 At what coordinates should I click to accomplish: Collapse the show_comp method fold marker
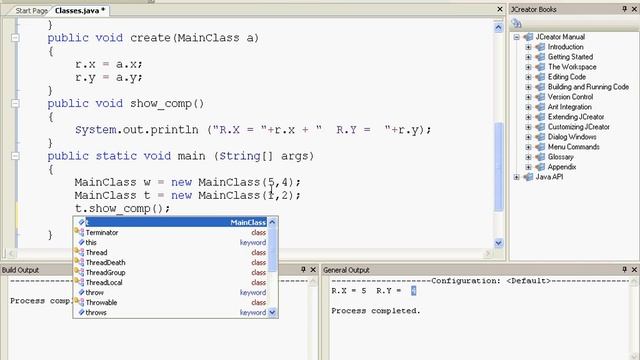click(x=15, y=104)
